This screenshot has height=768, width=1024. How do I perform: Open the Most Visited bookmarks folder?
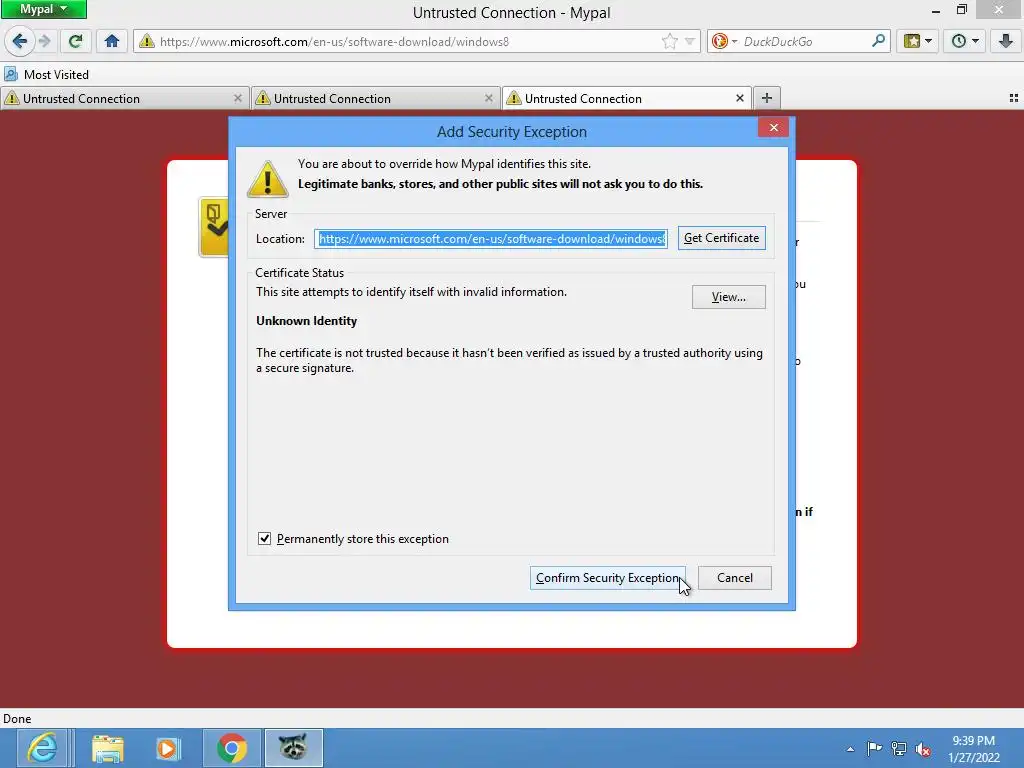click(x=46, y=74)
